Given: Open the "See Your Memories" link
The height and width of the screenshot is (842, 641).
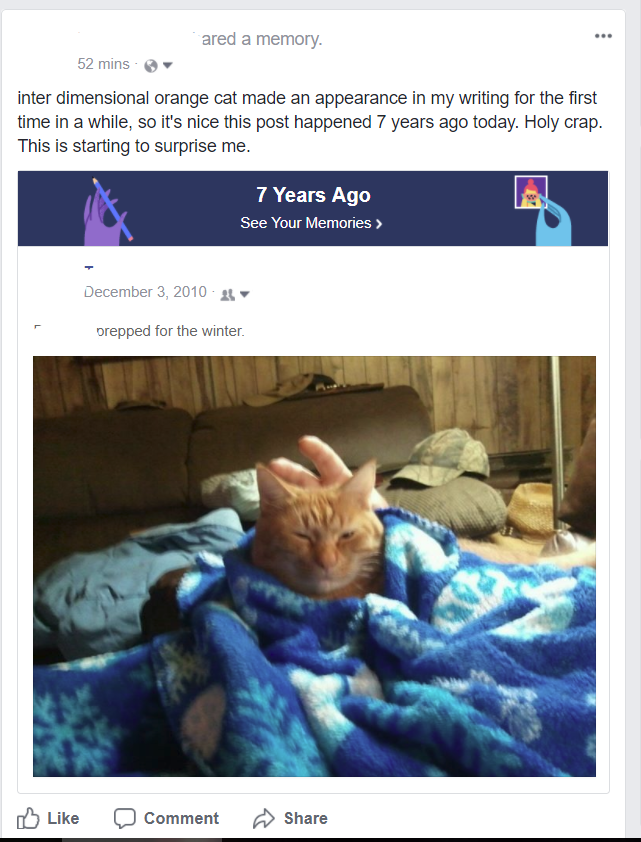Looking at the screenshot, I should pos(305,223).
